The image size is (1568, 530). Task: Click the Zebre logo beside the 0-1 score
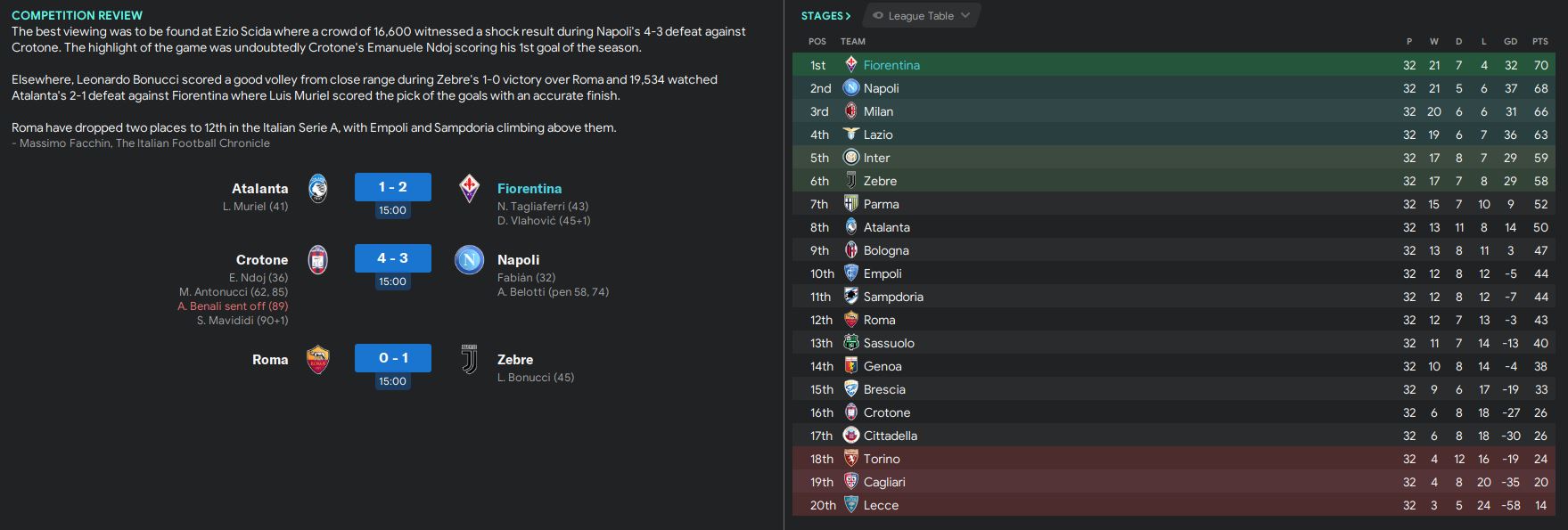point(469,360)
